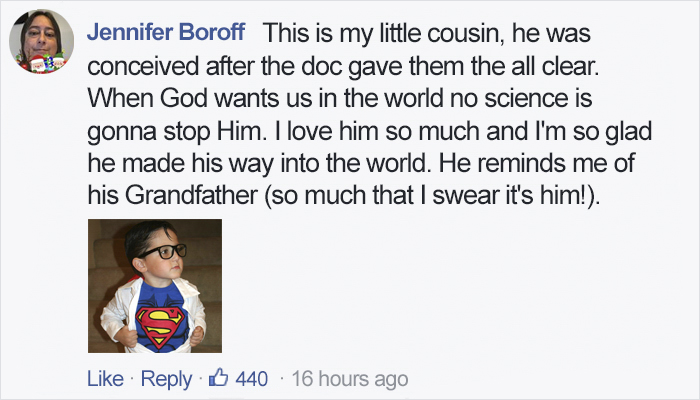Click the child's black glasses in the photo
Screen dimensions: 700x400
tap(162, 251)
